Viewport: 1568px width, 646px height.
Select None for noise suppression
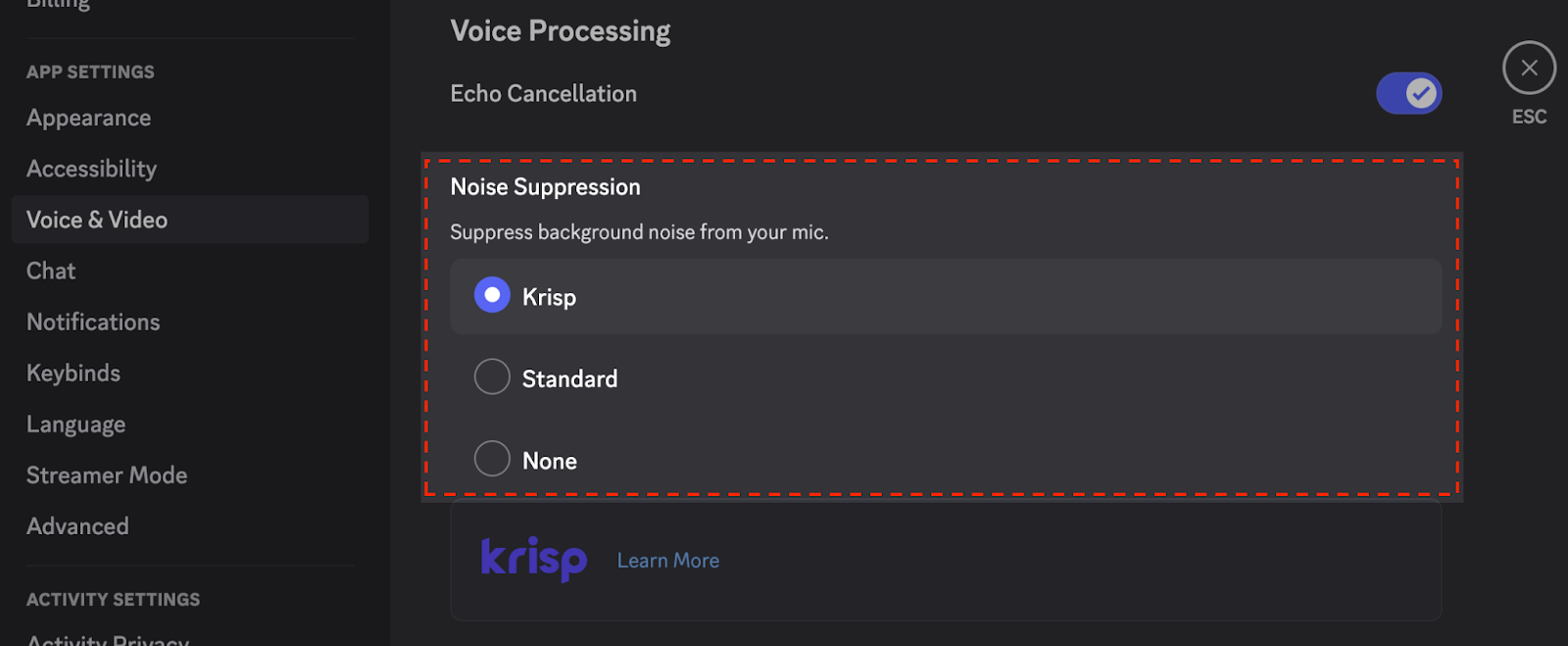492,459
